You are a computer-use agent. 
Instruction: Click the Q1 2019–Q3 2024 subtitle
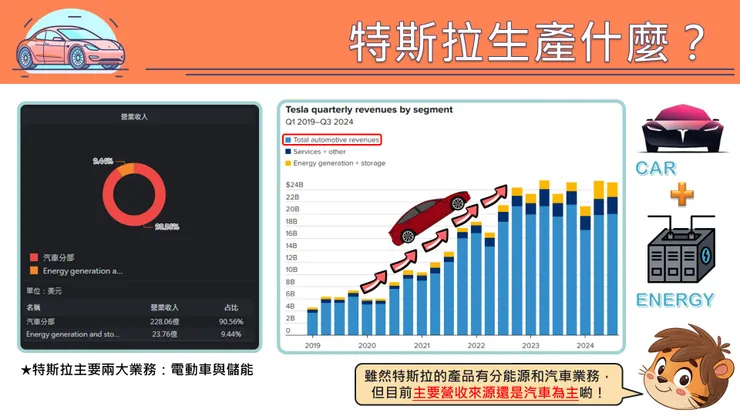click(319, 122)
